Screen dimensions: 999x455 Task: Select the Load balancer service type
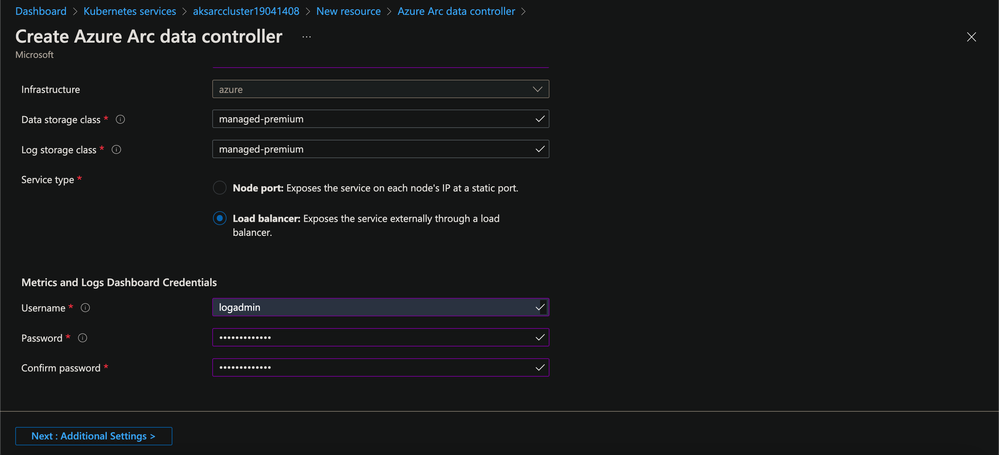(219, 219)
